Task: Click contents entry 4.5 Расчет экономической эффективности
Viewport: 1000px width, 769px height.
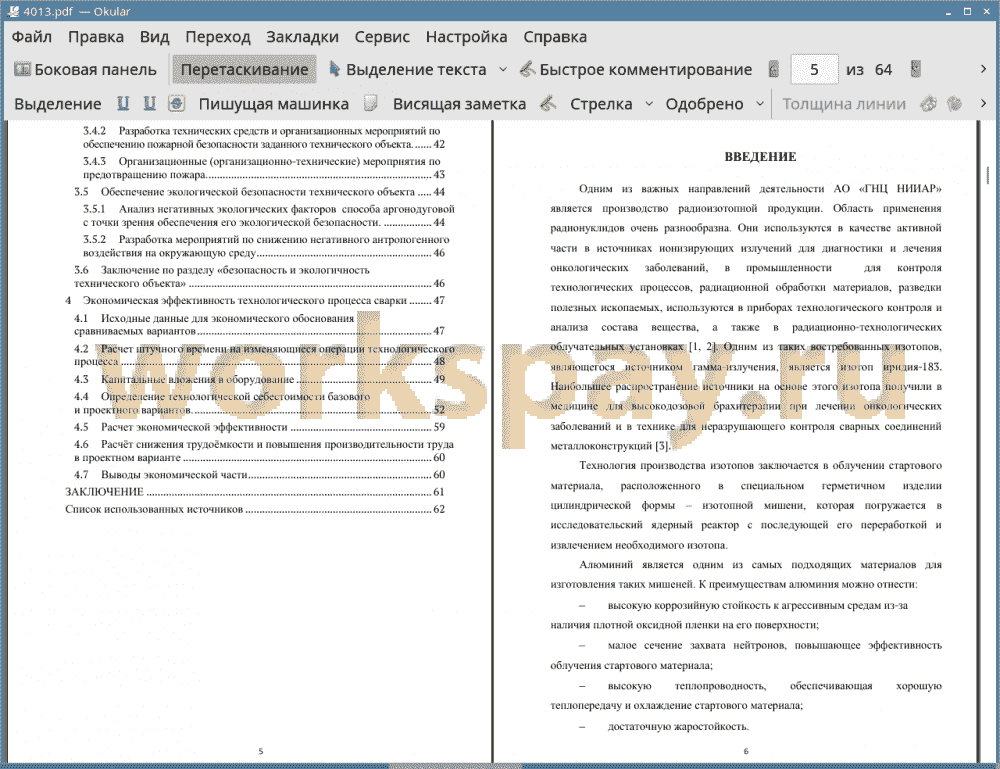Action: pos(259,427)
